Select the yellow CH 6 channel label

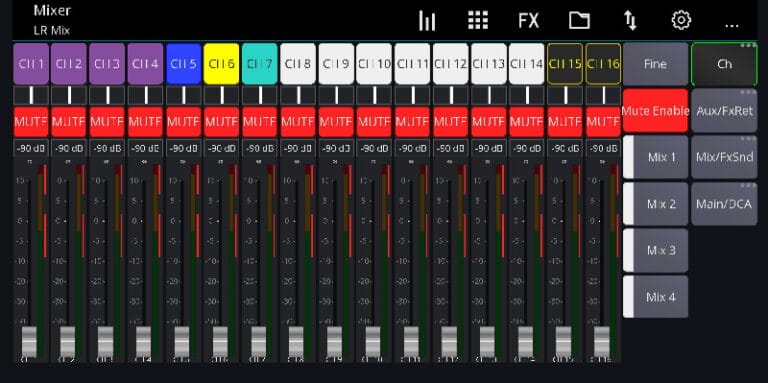pyautogui.click(x=221, y=64)
